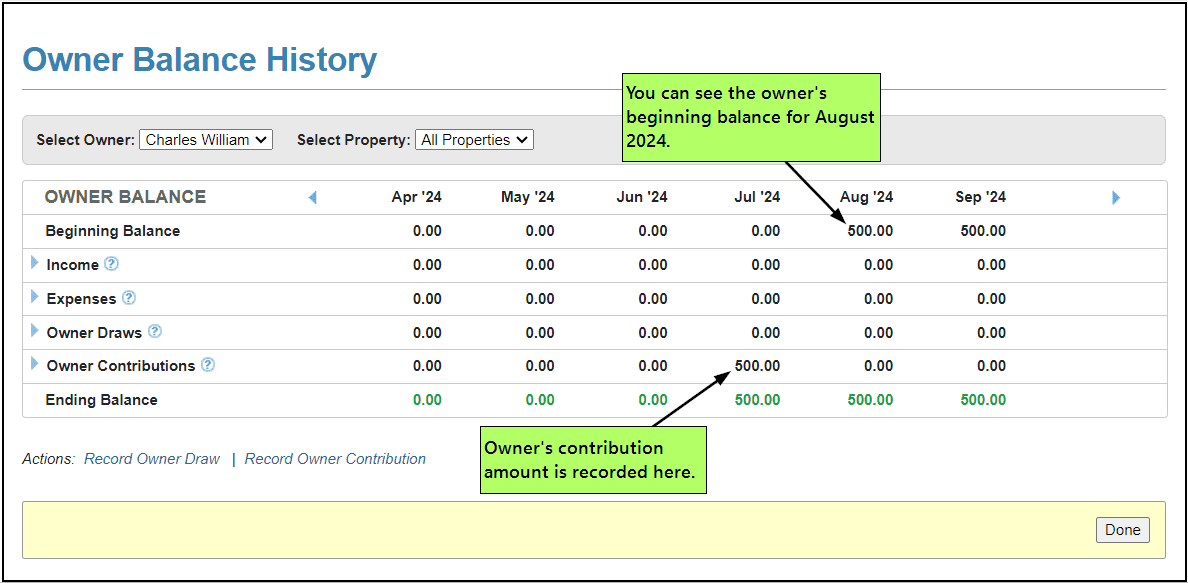Show next months with right arrow

[1116, 198]
